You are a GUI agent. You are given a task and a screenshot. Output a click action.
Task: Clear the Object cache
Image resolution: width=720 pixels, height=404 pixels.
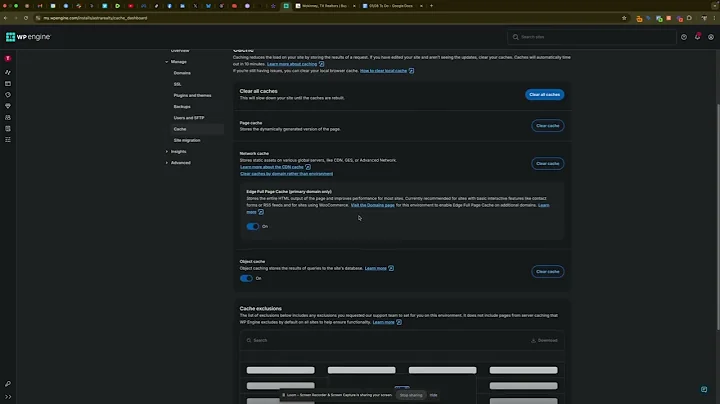click(x=548, y=272)
